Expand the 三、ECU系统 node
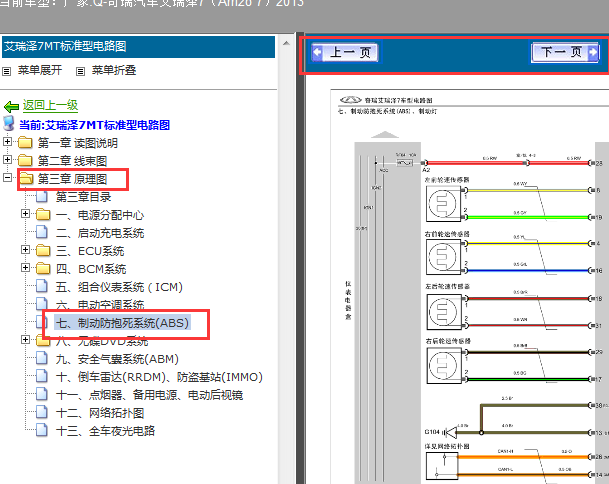This screenshot has height=484, width=609. click(x=25, y=249)
